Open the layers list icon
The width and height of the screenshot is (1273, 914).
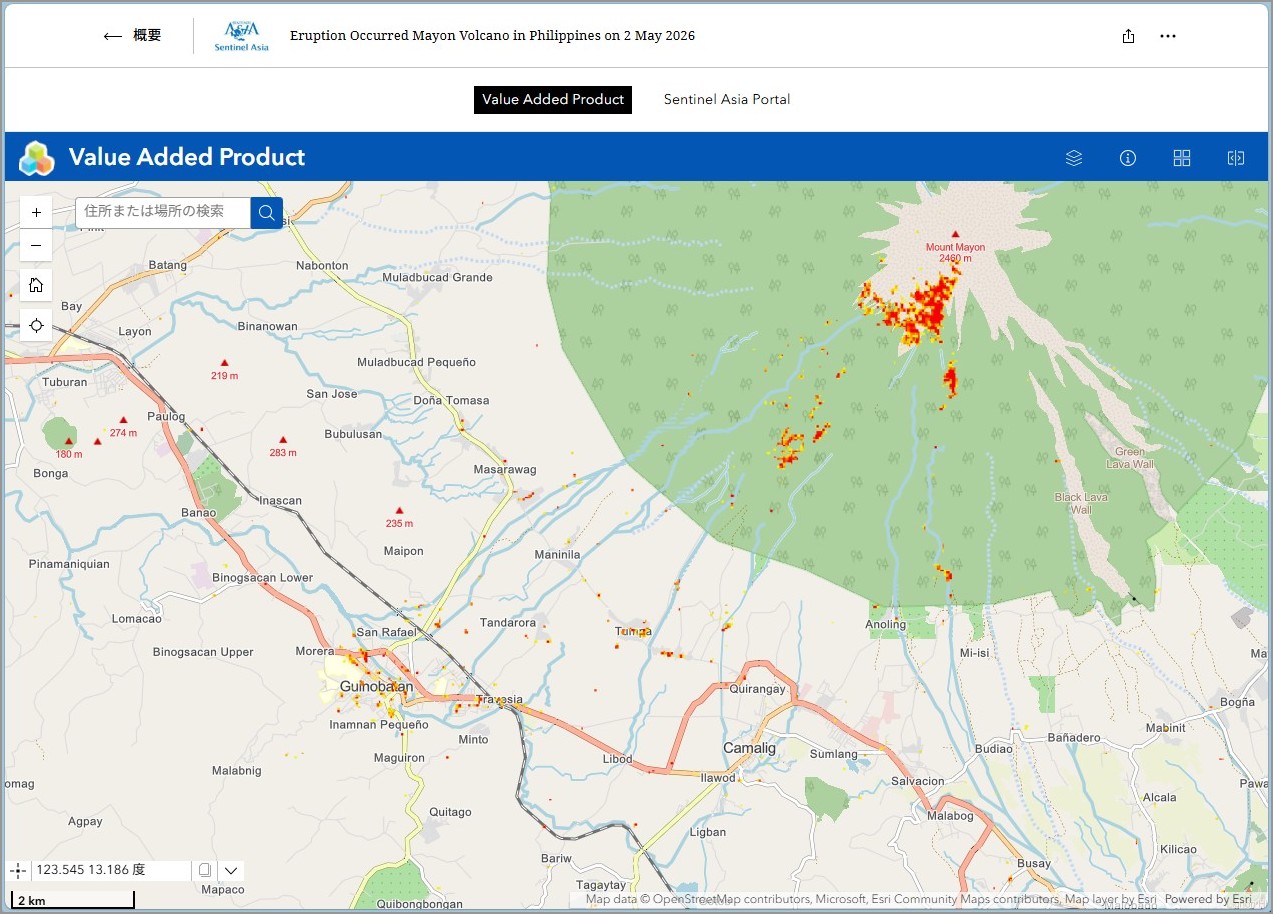tap(1074, 158)
